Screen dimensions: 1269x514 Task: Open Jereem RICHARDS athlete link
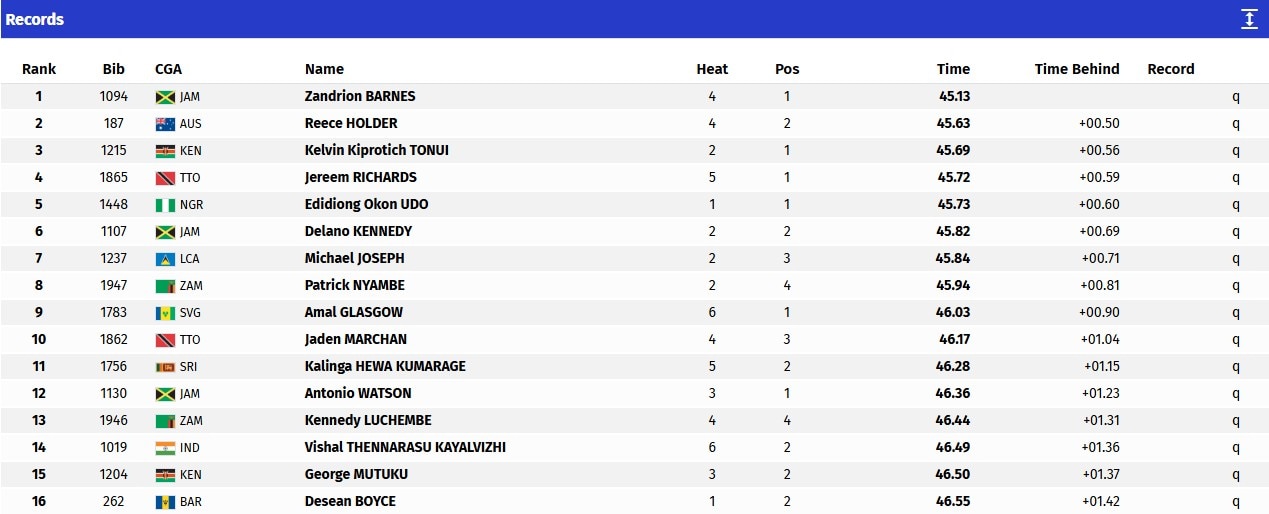361,177
